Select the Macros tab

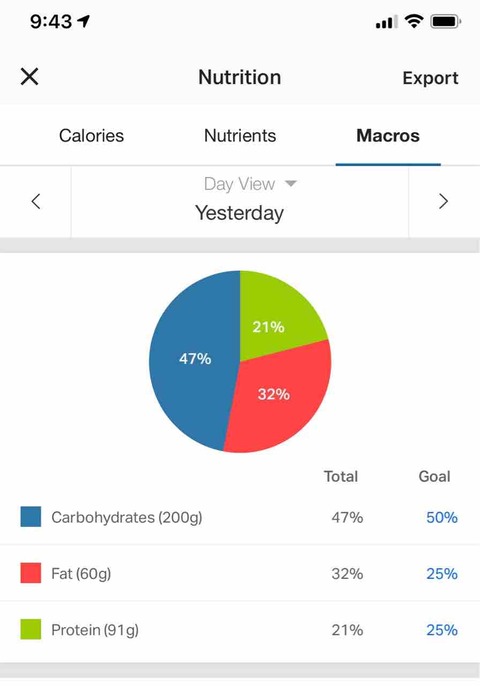click(x=388, y=136)
